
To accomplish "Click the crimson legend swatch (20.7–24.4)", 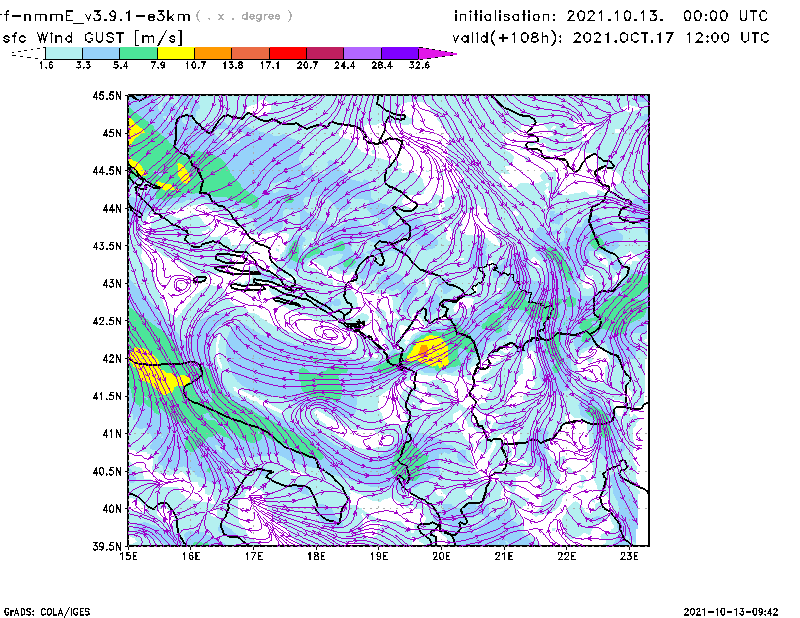I will (325, 53).
